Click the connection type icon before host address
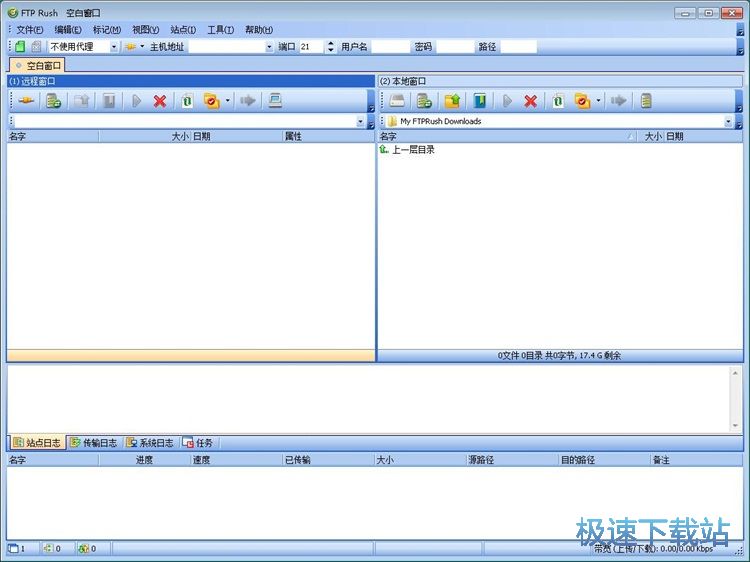Viewport: 750px width, 562px height. pyautogui.click(x=130, y=47)
